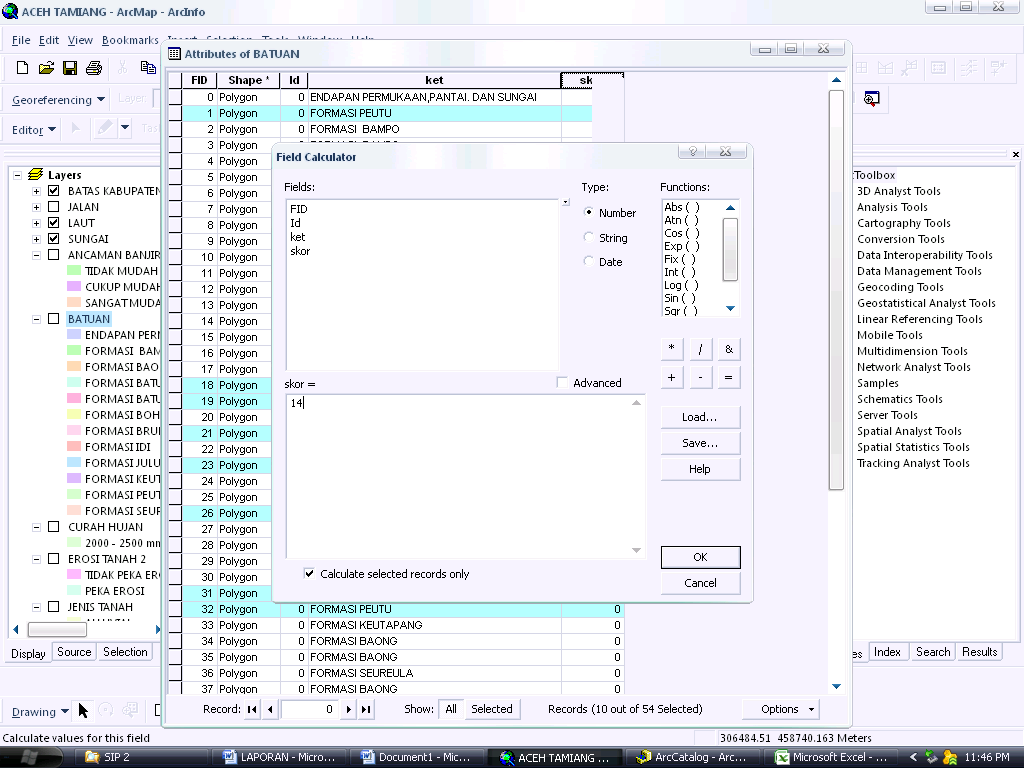Confirm the calculation with OK

click(x=699, y=557)
